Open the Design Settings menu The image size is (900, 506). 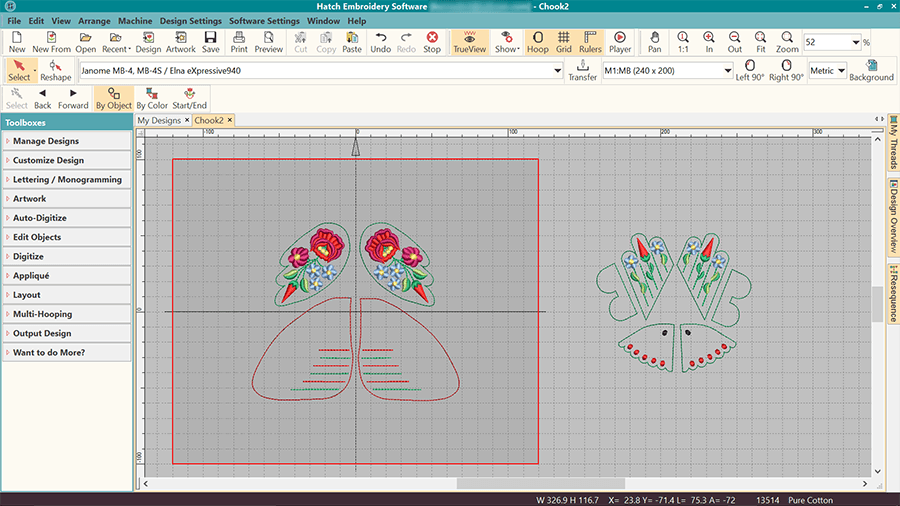190,21
